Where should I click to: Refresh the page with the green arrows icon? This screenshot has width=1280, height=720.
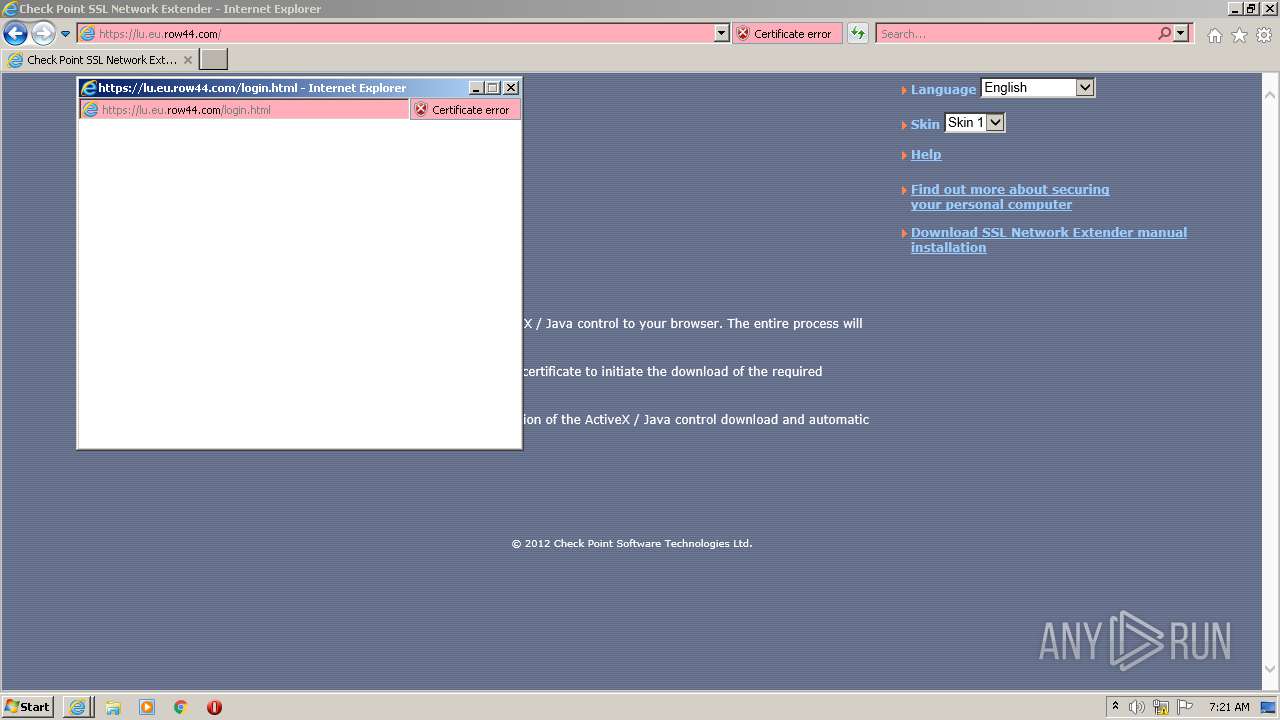(857, 33)
